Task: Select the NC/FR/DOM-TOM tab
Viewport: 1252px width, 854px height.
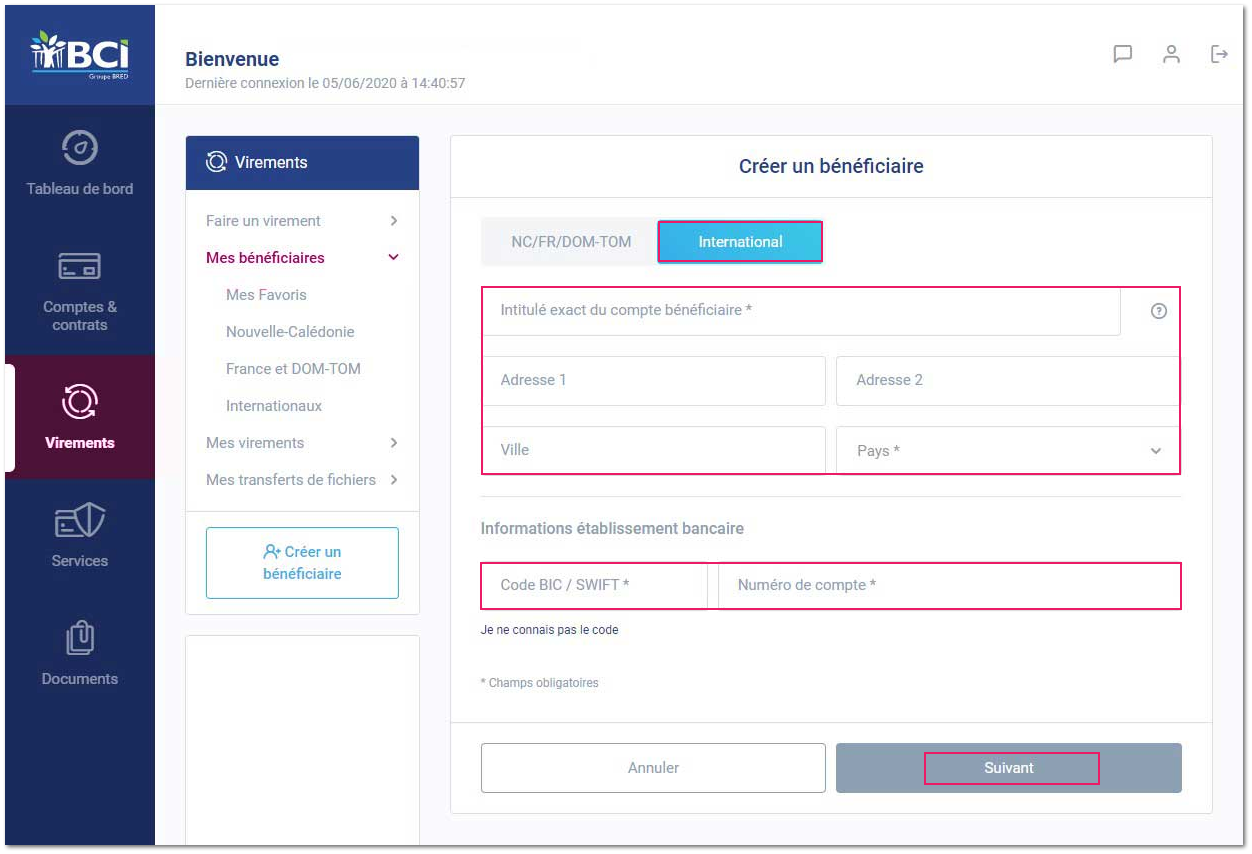Action: 571,242
